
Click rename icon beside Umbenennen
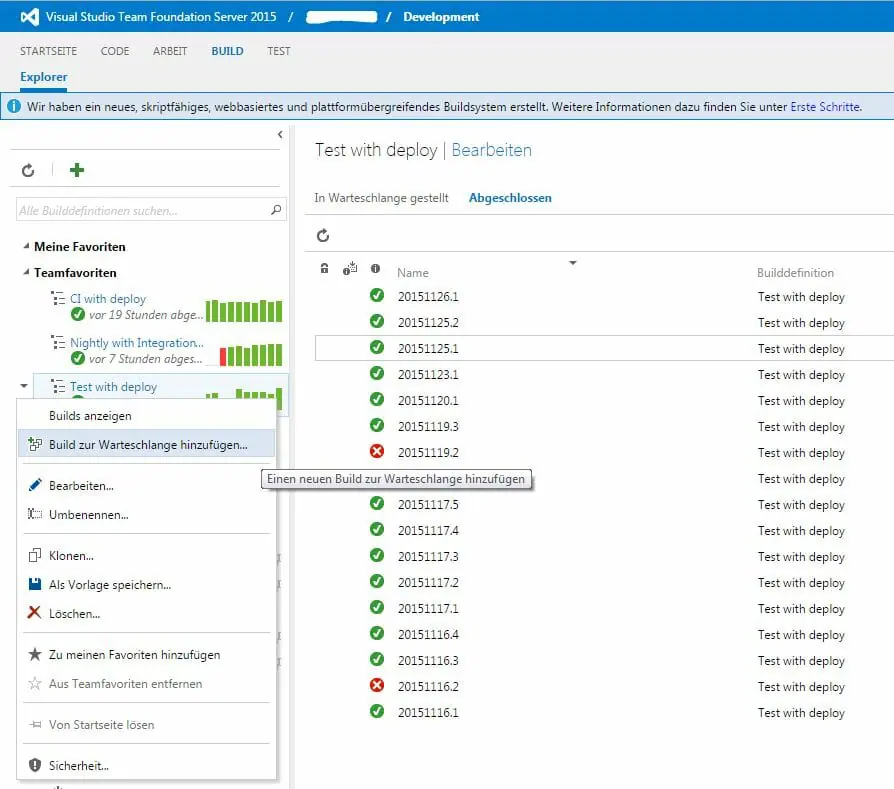tap(35, 514)
